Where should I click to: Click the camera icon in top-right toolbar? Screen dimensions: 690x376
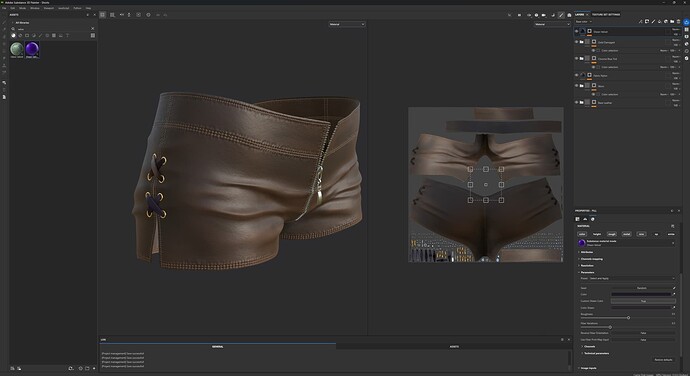tap(543, 15)
